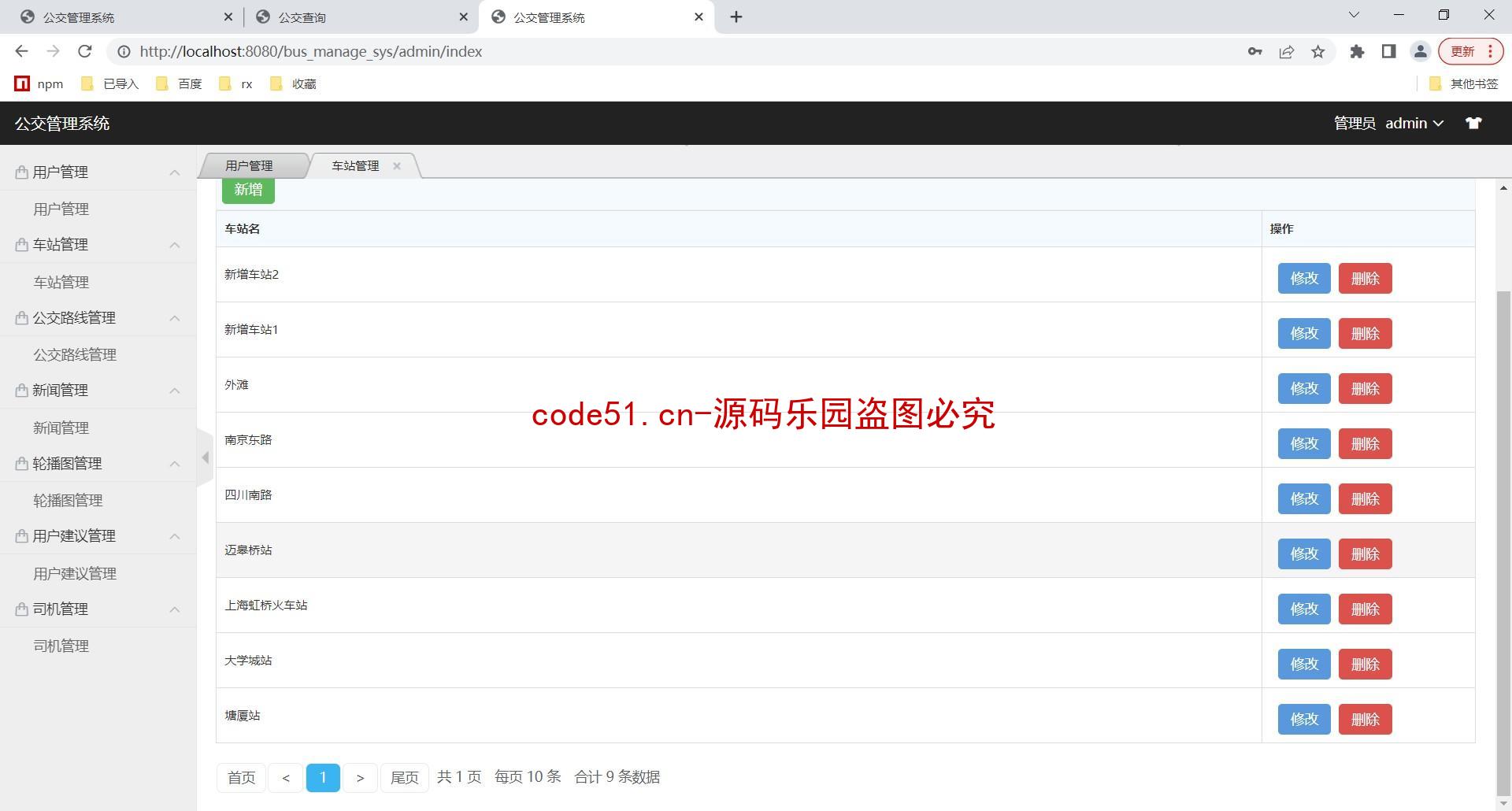Viewport: 1512px width, 811px height.
Task: Click 修改 for 上海虹桥火车站
Action: tap(1304, 609)
